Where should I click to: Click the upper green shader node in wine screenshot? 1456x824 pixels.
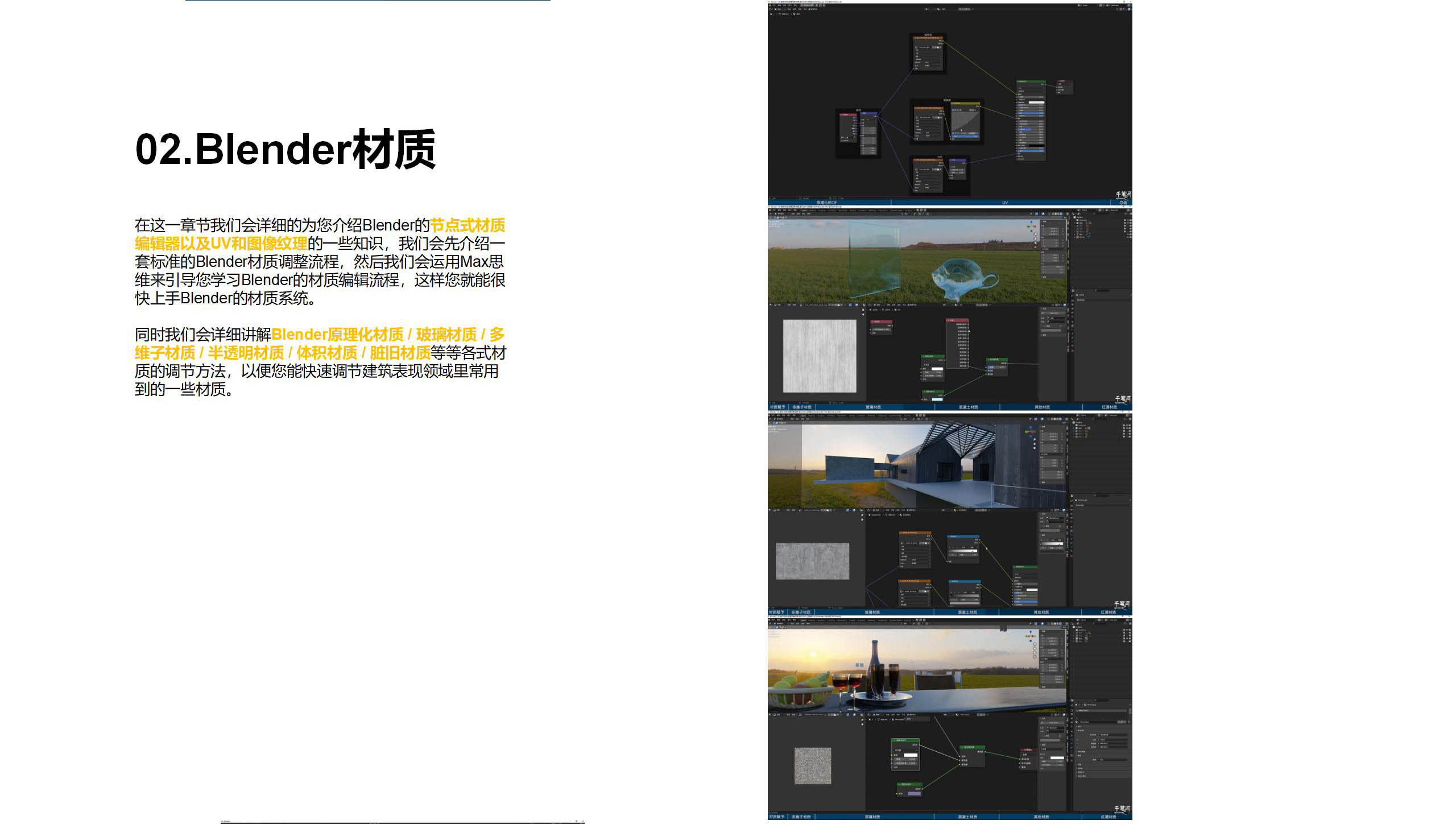(905, 755)
